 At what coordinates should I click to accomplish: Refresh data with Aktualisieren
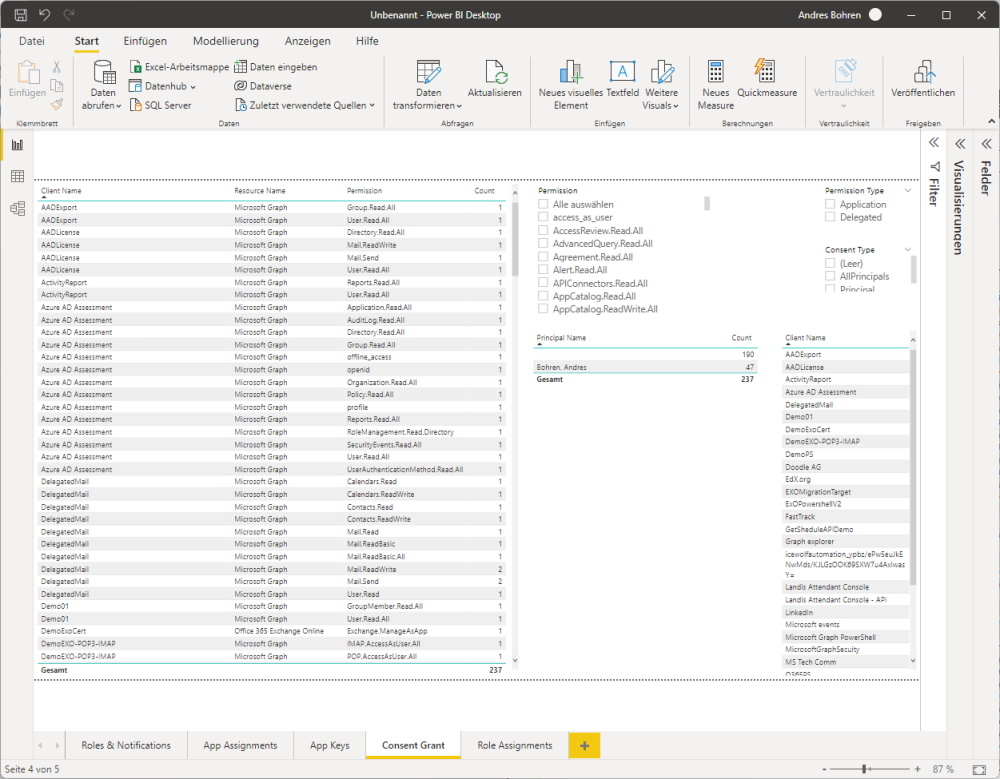click(x=495, y=79)
